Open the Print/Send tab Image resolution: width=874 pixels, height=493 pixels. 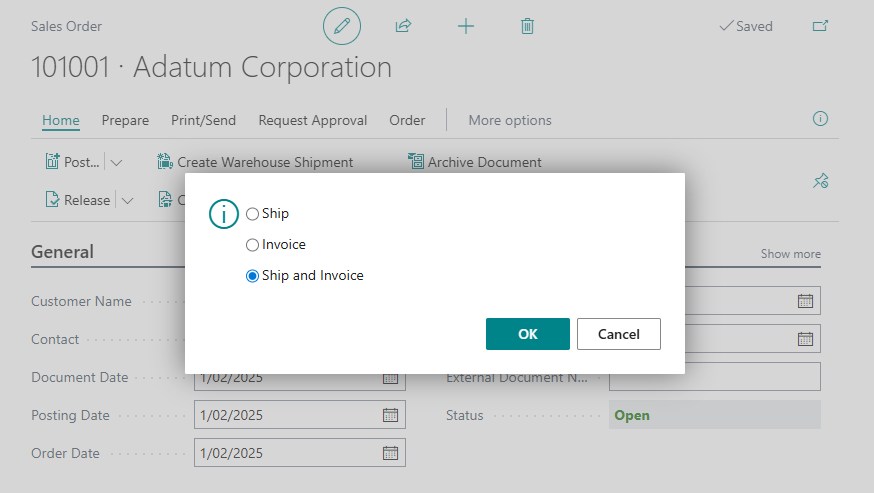203,120
